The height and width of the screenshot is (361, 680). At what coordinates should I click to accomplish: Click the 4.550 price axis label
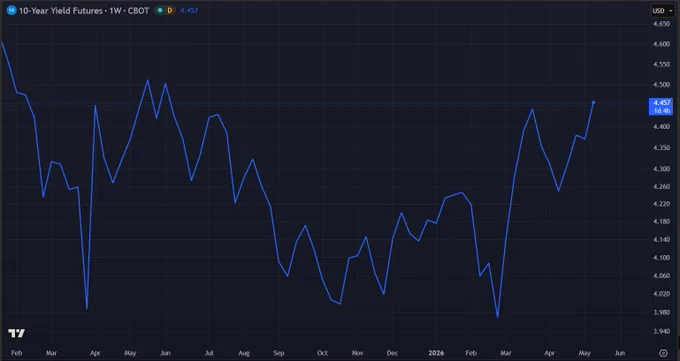click(661, 64)
